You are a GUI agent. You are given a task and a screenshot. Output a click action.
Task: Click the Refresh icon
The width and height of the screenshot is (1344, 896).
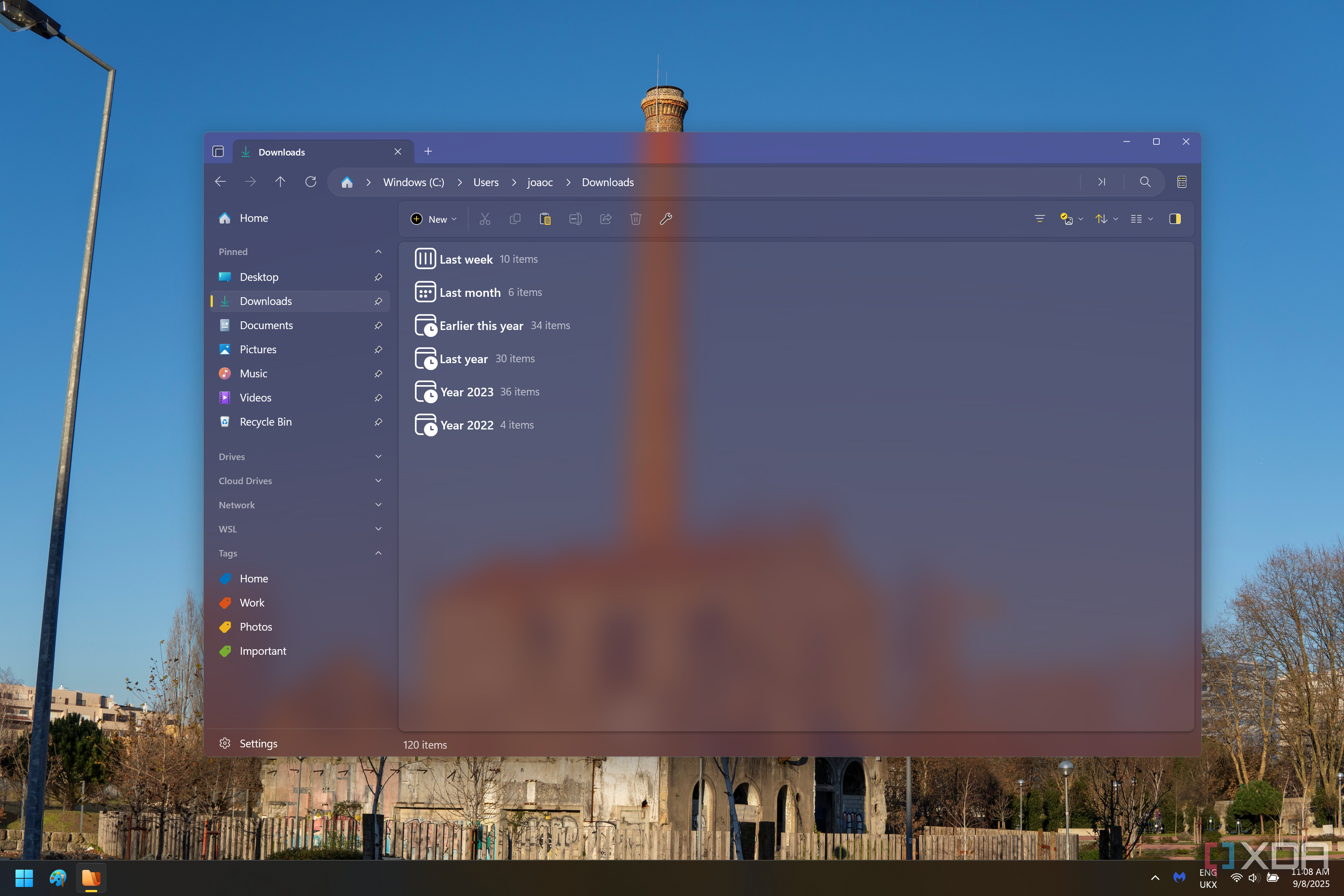tap(311, 182)
